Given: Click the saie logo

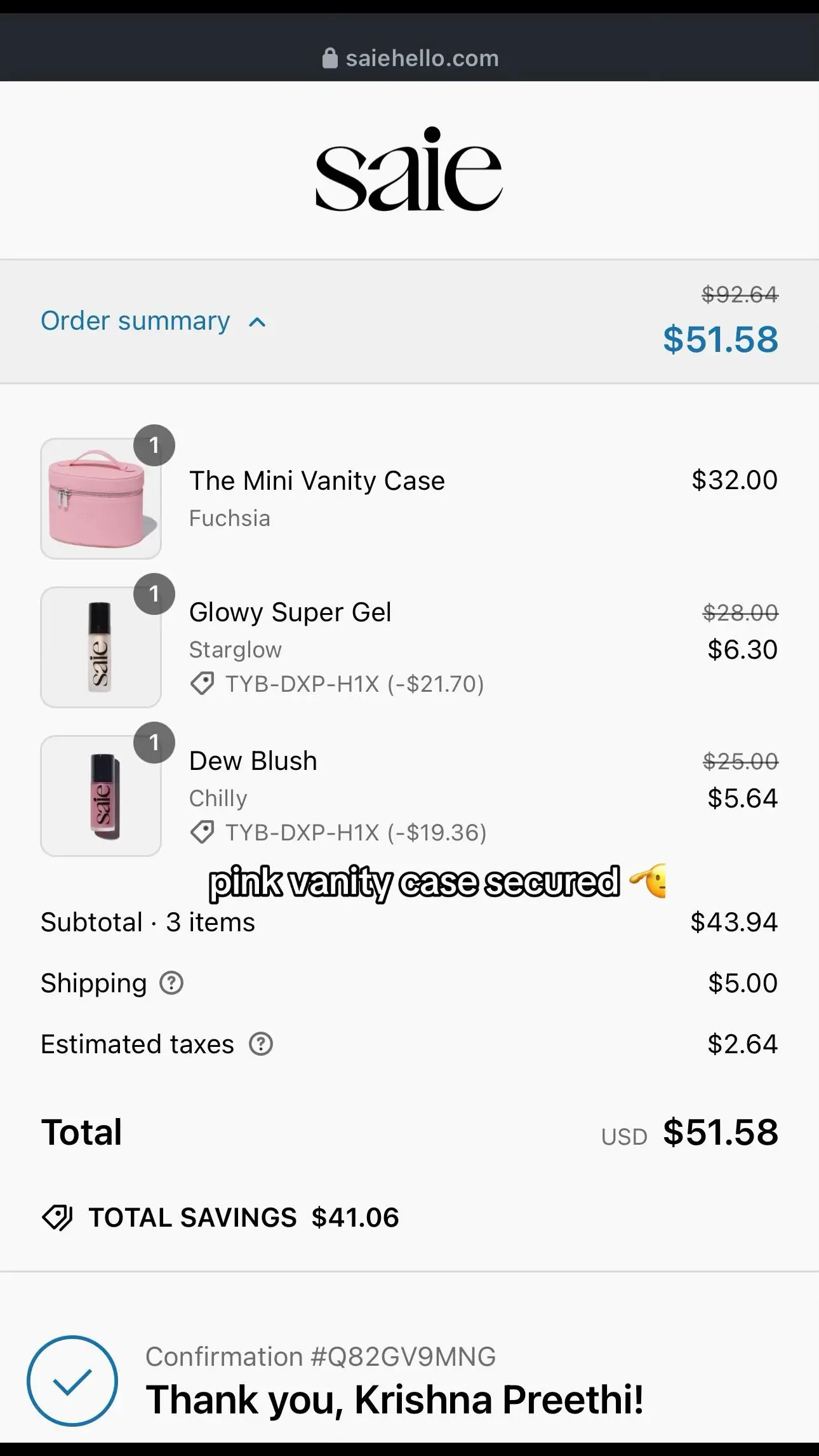Looking at the screenshot, I should [x=409, y=169].
